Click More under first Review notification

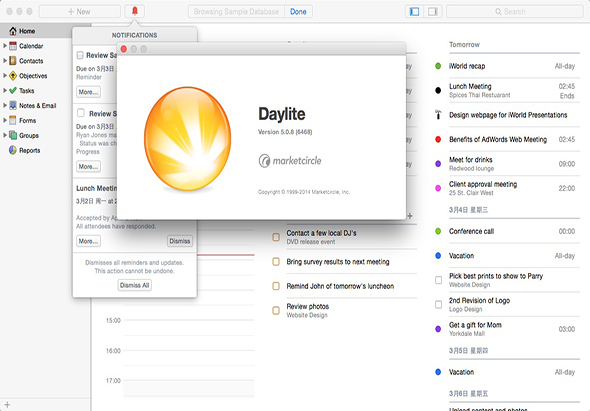pyautogui.click(x=88, y=92)
